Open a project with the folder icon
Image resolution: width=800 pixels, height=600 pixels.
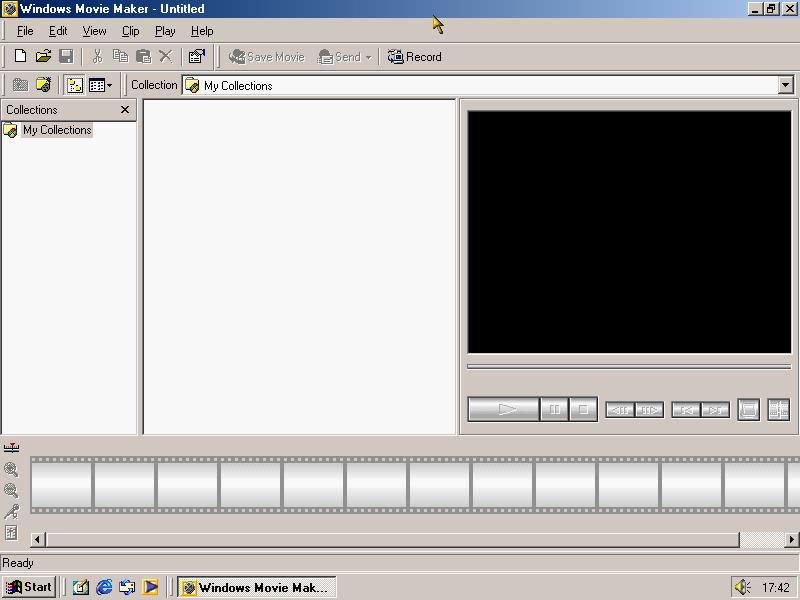43,57
